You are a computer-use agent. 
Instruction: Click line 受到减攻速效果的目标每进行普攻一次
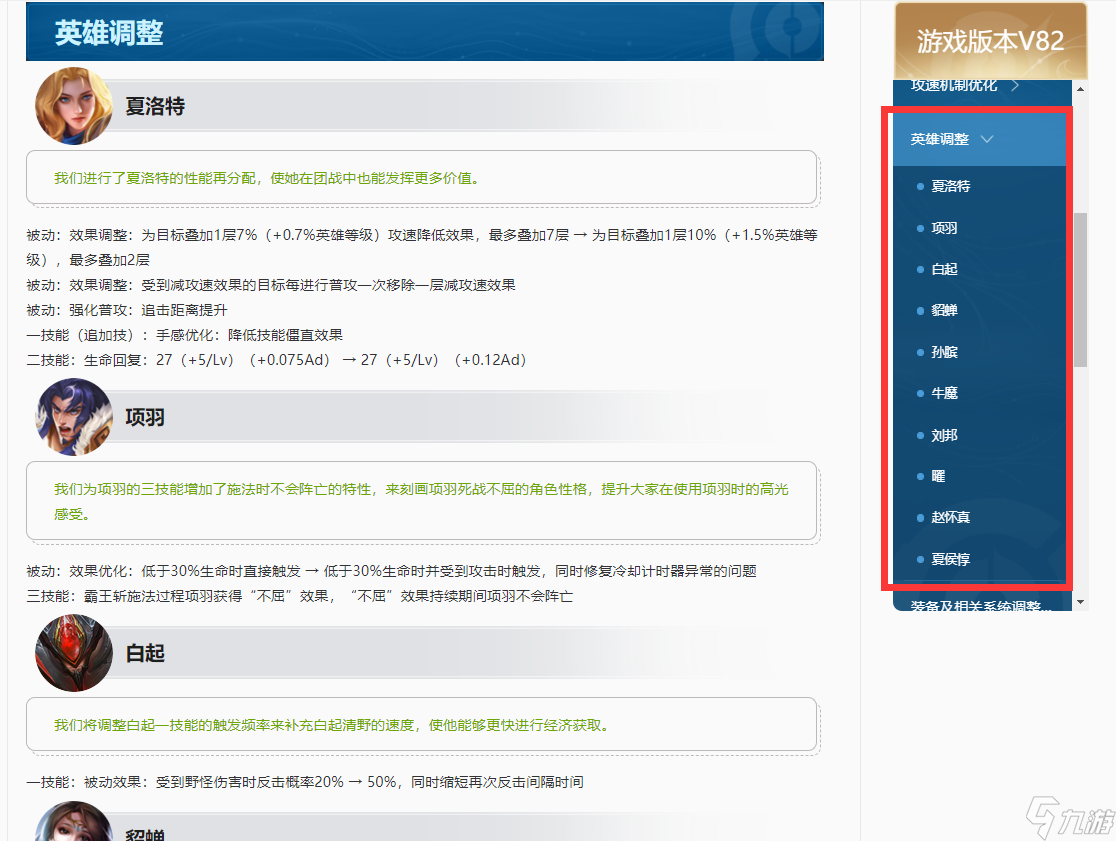[270, 285]
